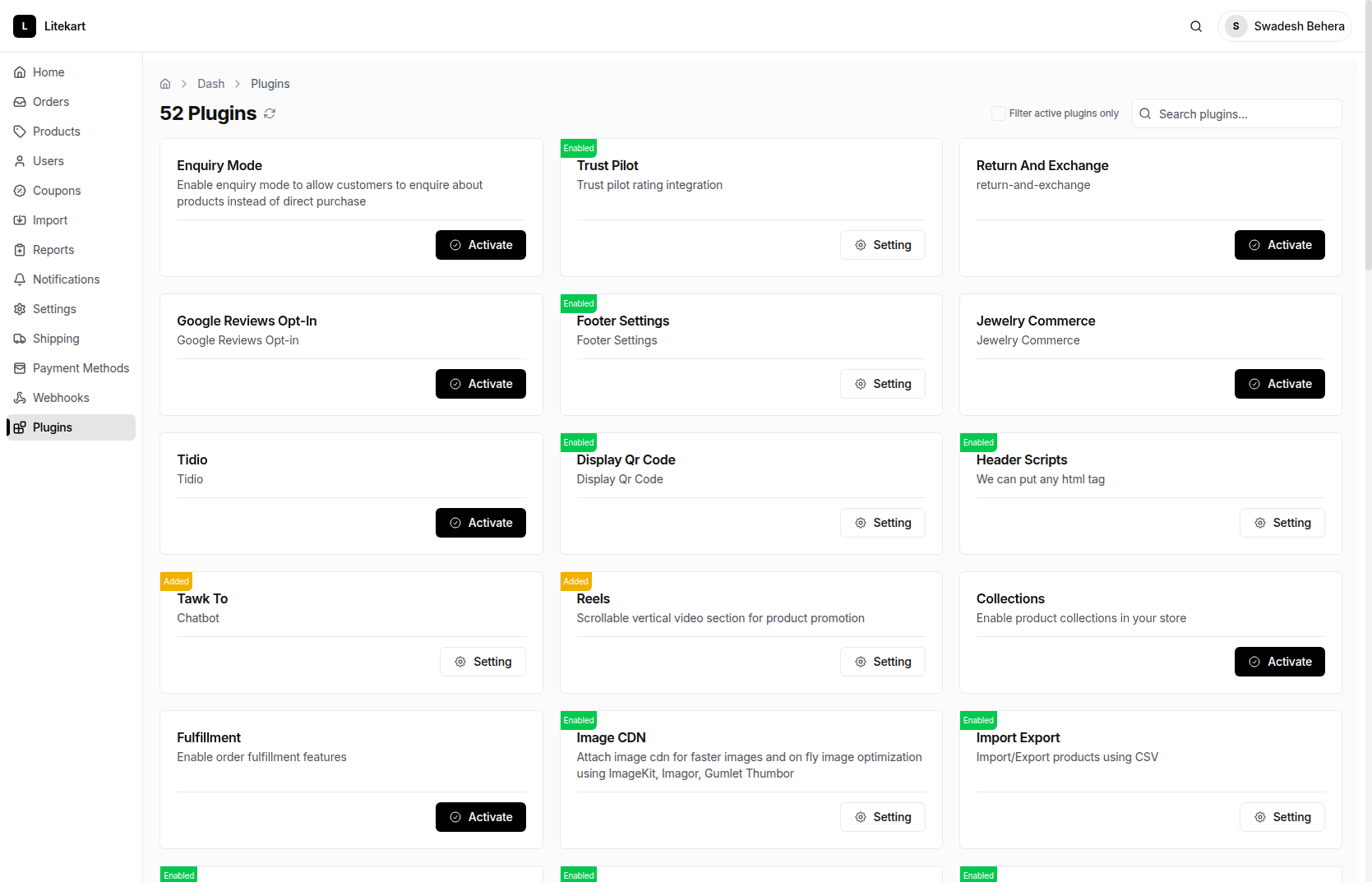This screenshot has height=882, width=1372.
Task: Activate Google Reviews Opt-In plugin
Action: pos(481,384)
